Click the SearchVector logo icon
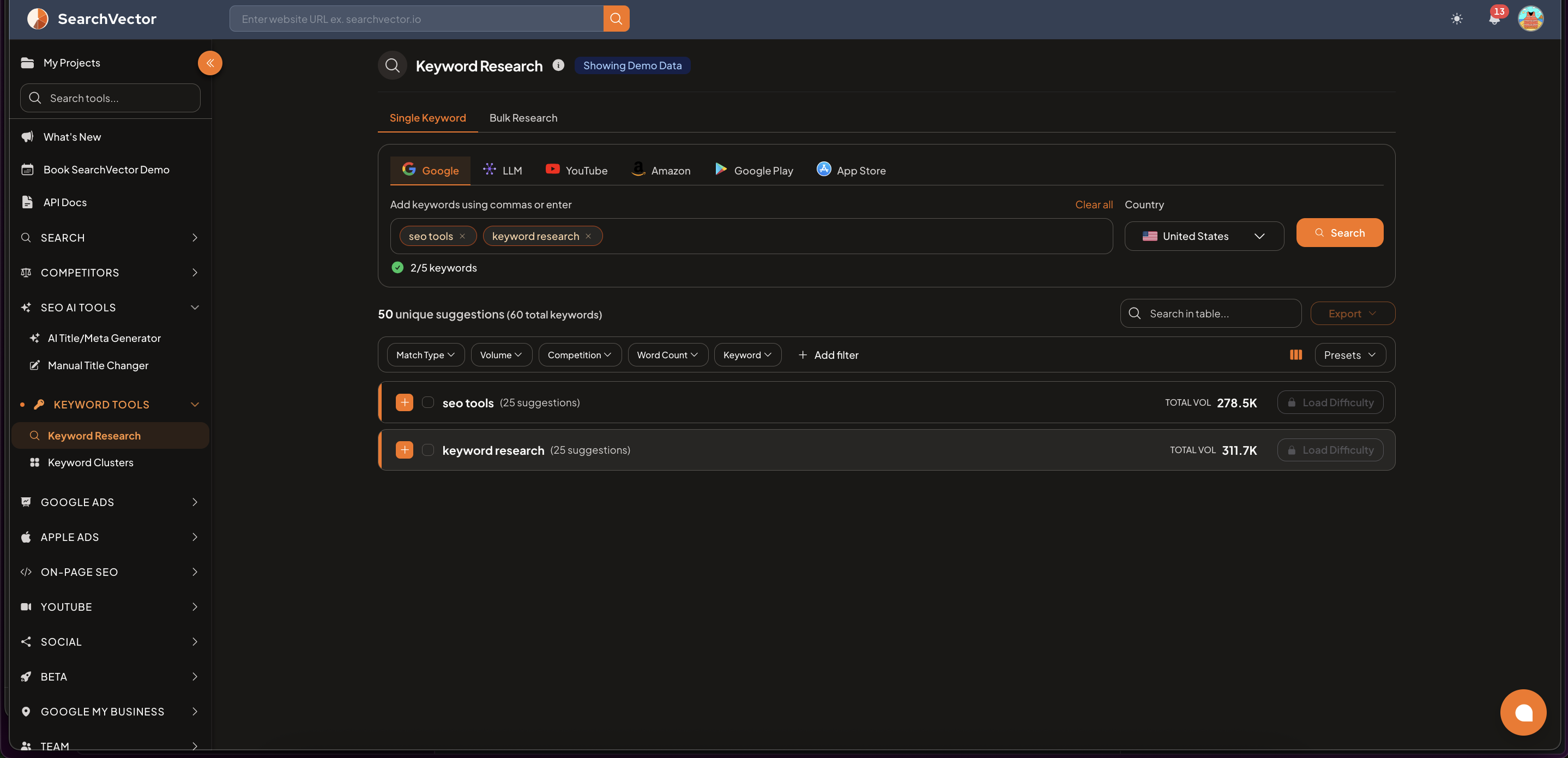This screenshot has height=758, width=1568. tap(37, 19)
